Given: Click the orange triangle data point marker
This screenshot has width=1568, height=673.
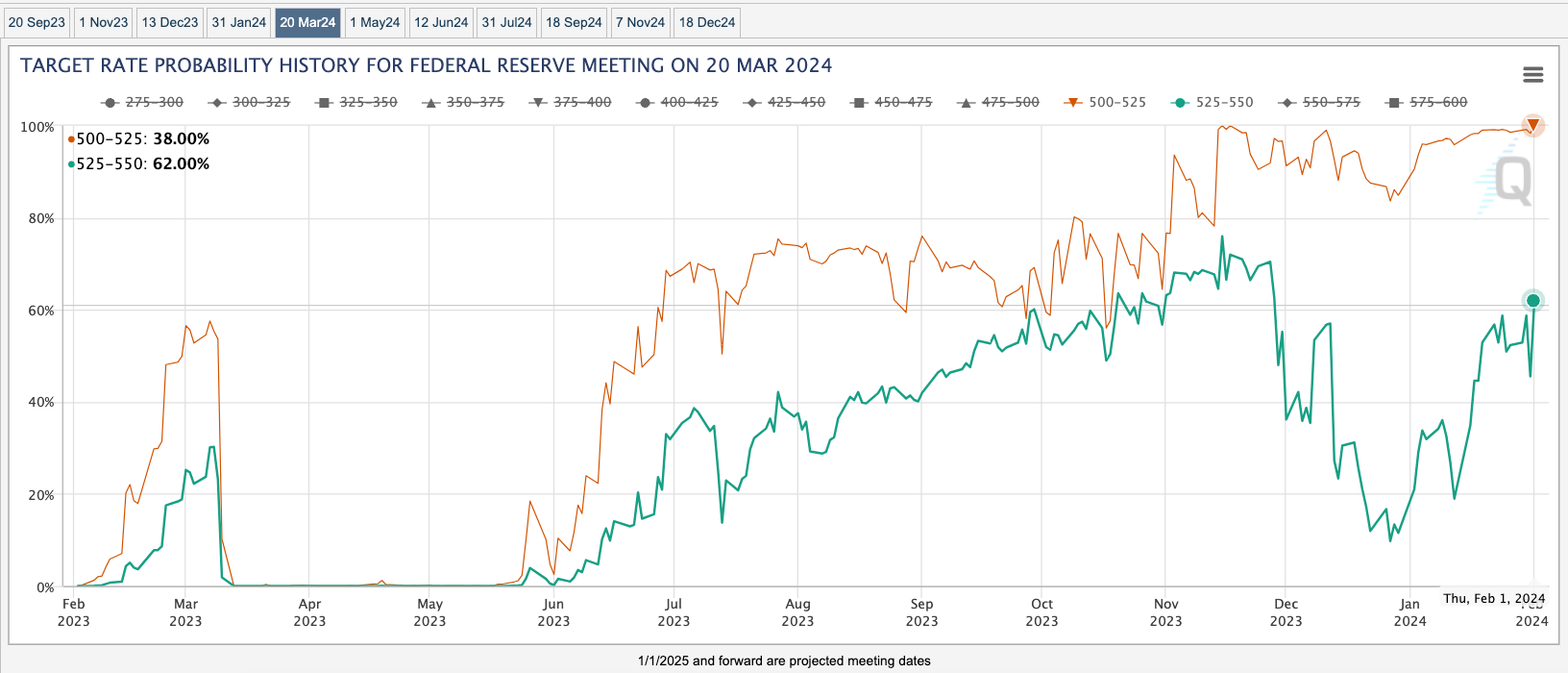Looking at the screenshot, I should (1533, 125).
